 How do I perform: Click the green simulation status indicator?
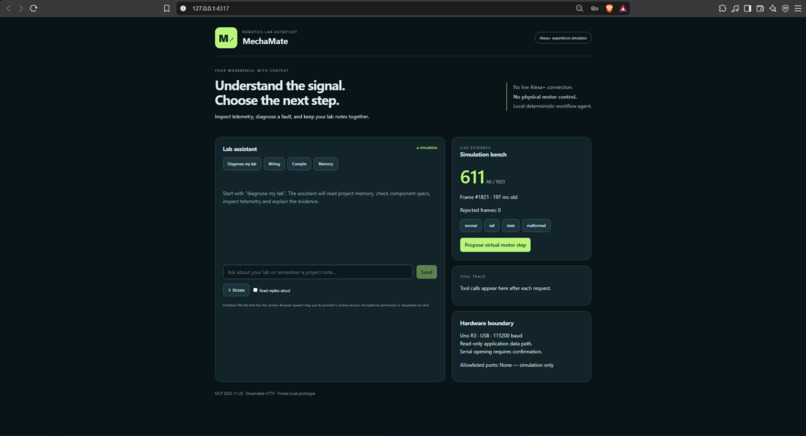click(x=427, y=148)
